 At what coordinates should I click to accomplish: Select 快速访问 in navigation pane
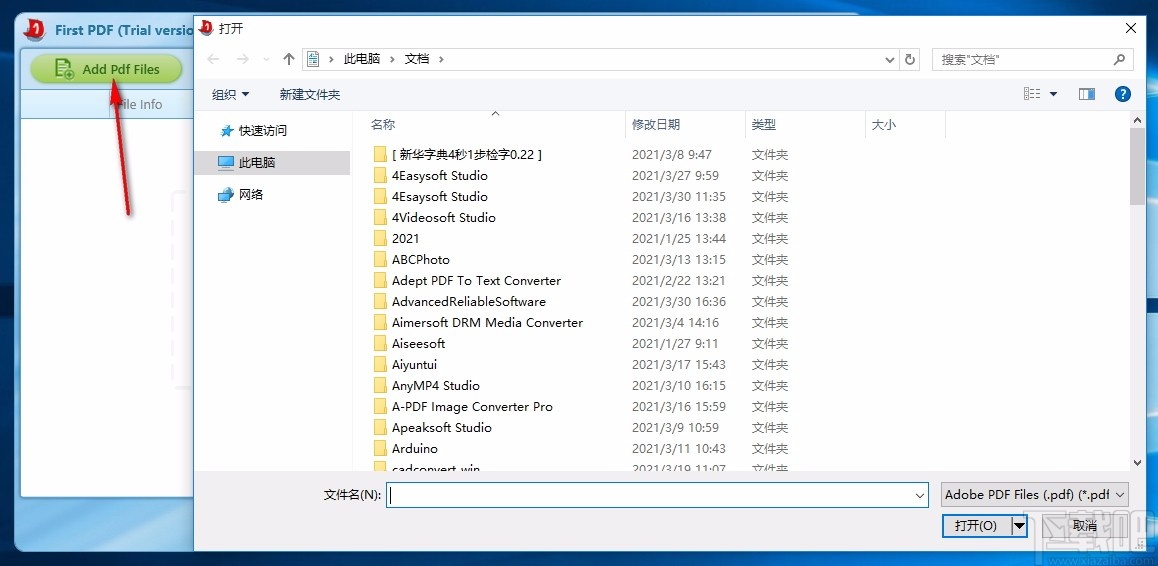(261, 131)
